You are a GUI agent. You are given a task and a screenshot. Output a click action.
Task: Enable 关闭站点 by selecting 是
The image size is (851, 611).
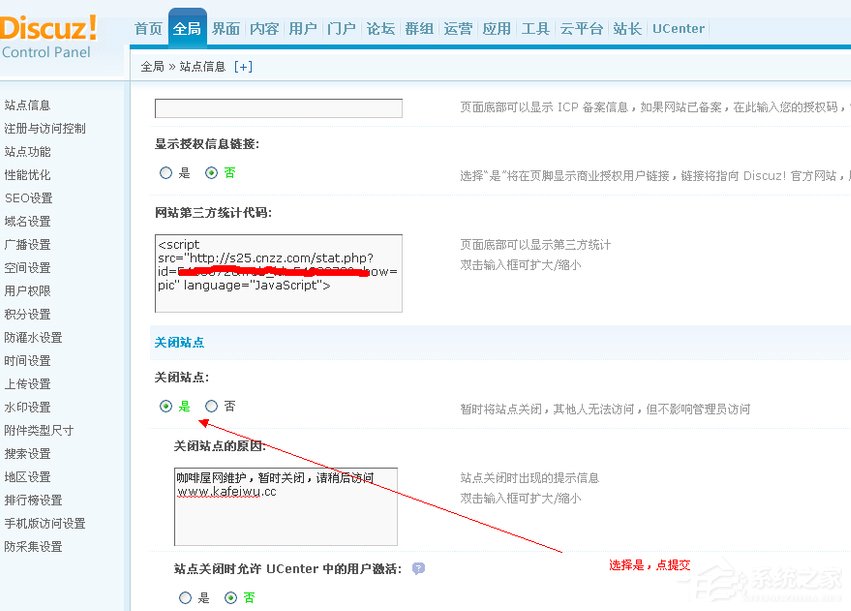coord(166,406)
